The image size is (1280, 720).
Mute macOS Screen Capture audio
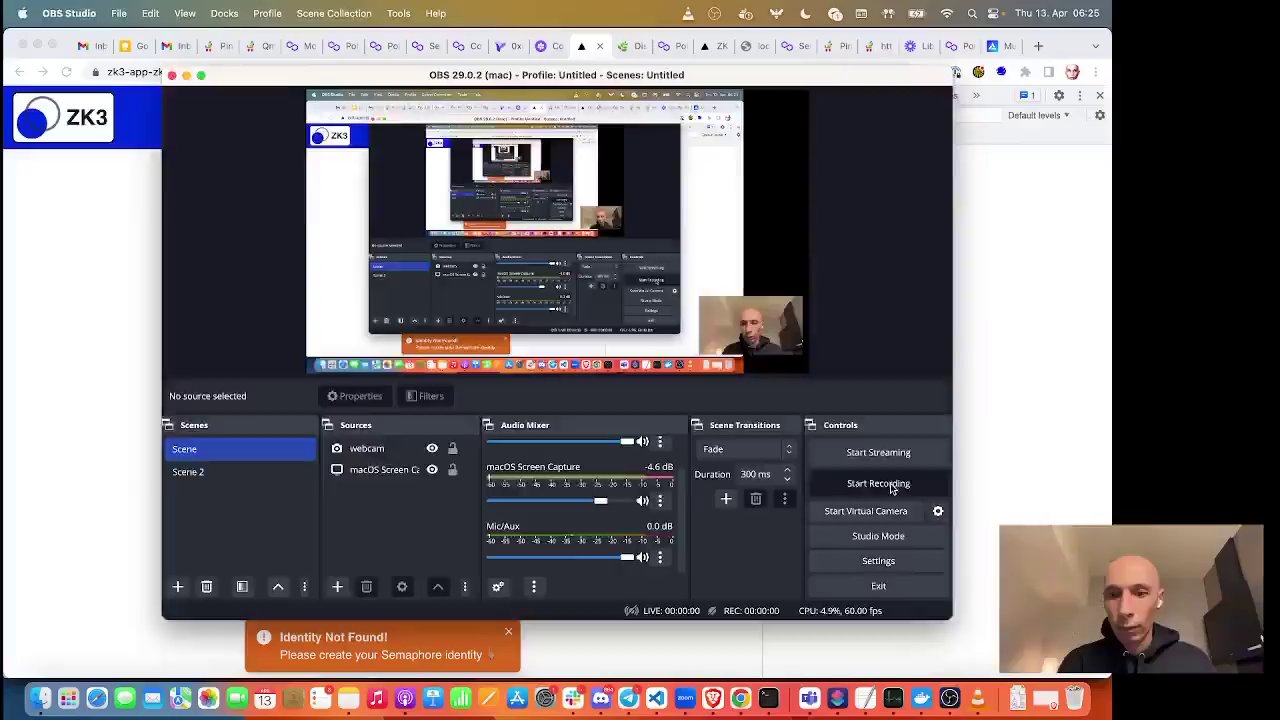click(x=642, y=501)
